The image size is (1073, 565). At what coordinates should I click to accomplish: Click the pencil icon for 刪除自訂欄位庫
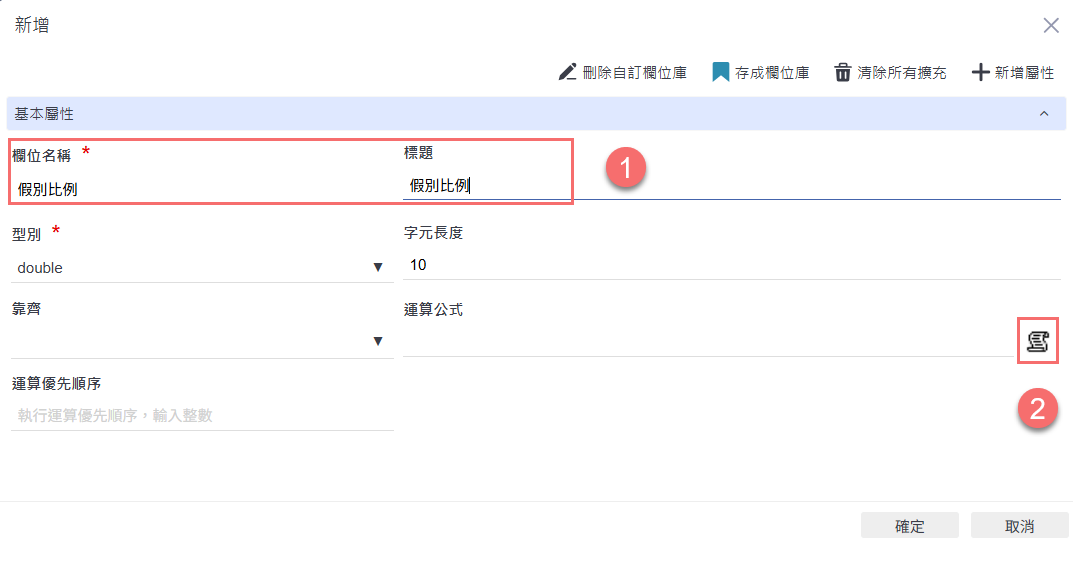pos(568,72)
